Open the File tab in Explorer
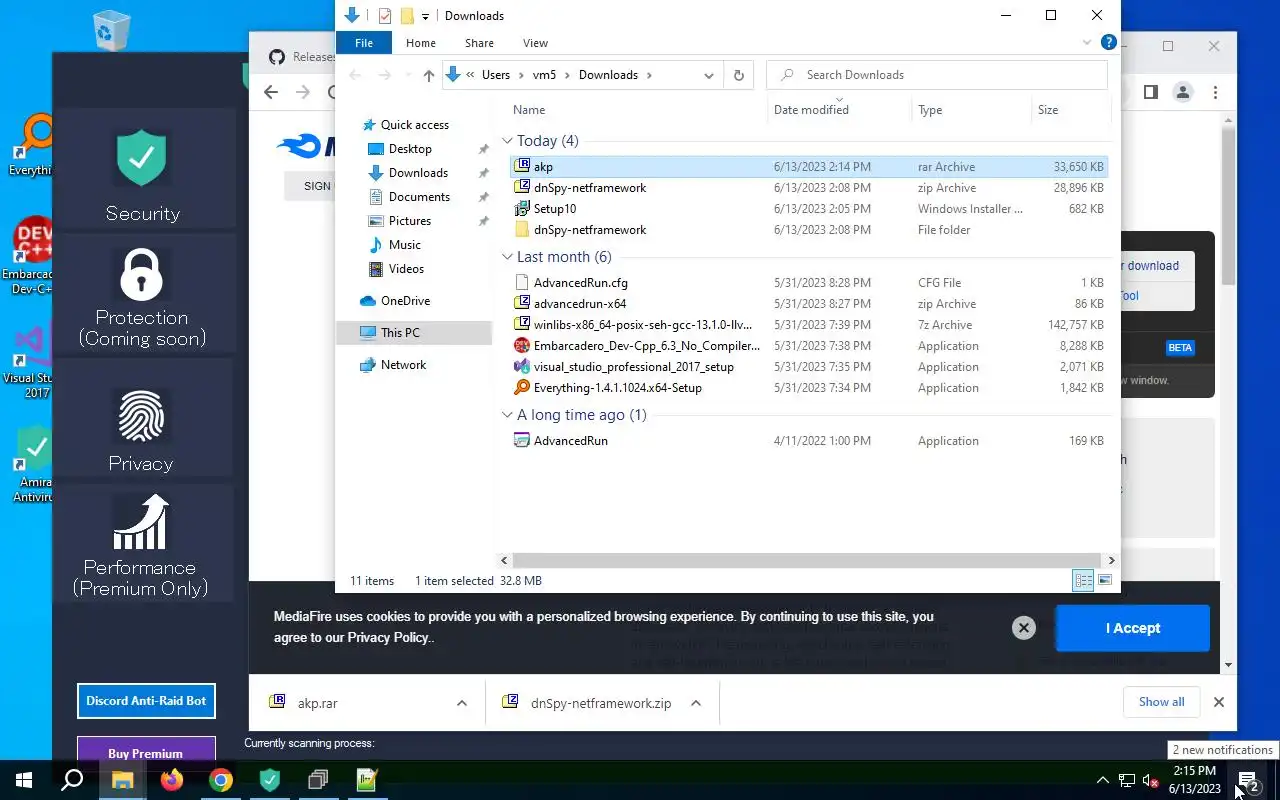This screenshot has height=800, width=1280. (x=364, y=43)
